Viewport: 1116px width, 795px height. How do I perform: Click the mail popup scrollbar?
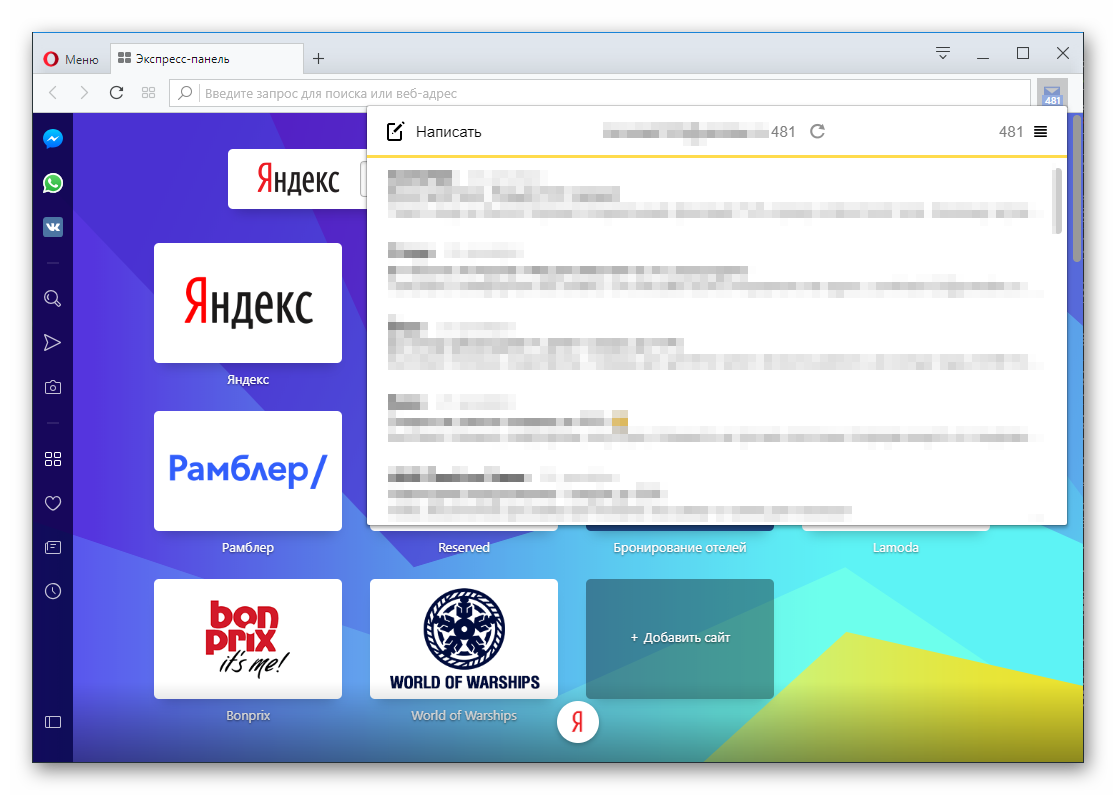[x=1057, y=201]
